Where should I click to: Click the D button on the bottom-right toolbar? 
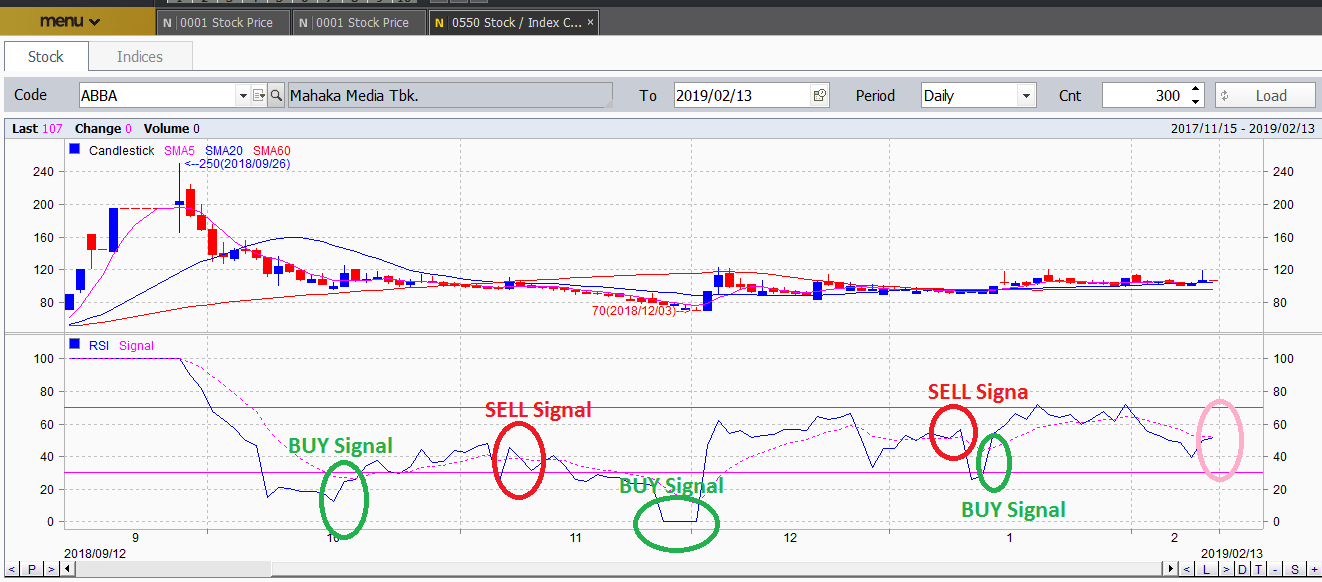pos(1243,570)
